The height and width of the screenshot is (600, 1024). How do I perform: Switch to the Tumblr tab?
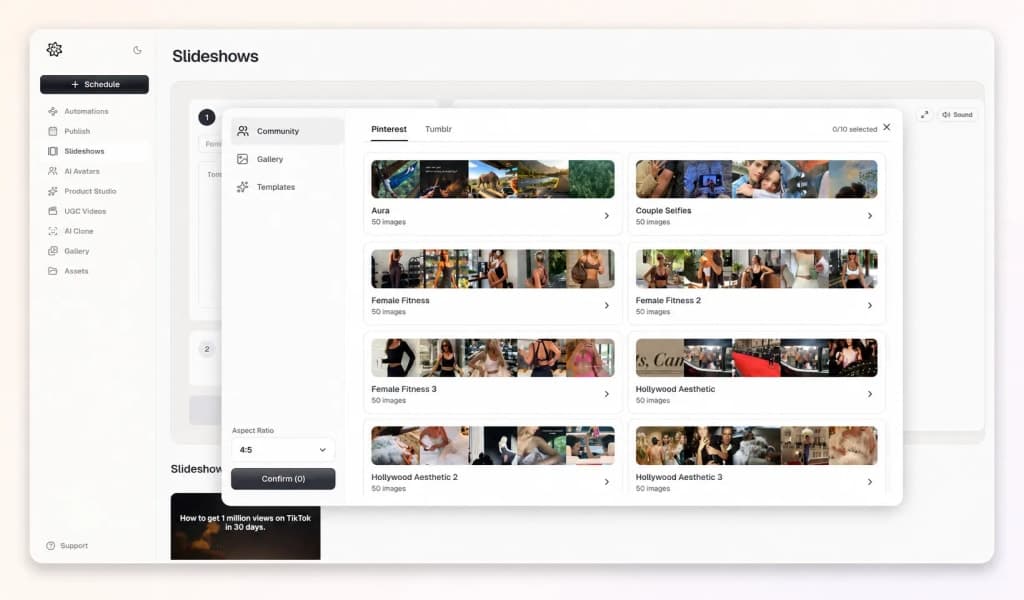click(x=438, y=129)
